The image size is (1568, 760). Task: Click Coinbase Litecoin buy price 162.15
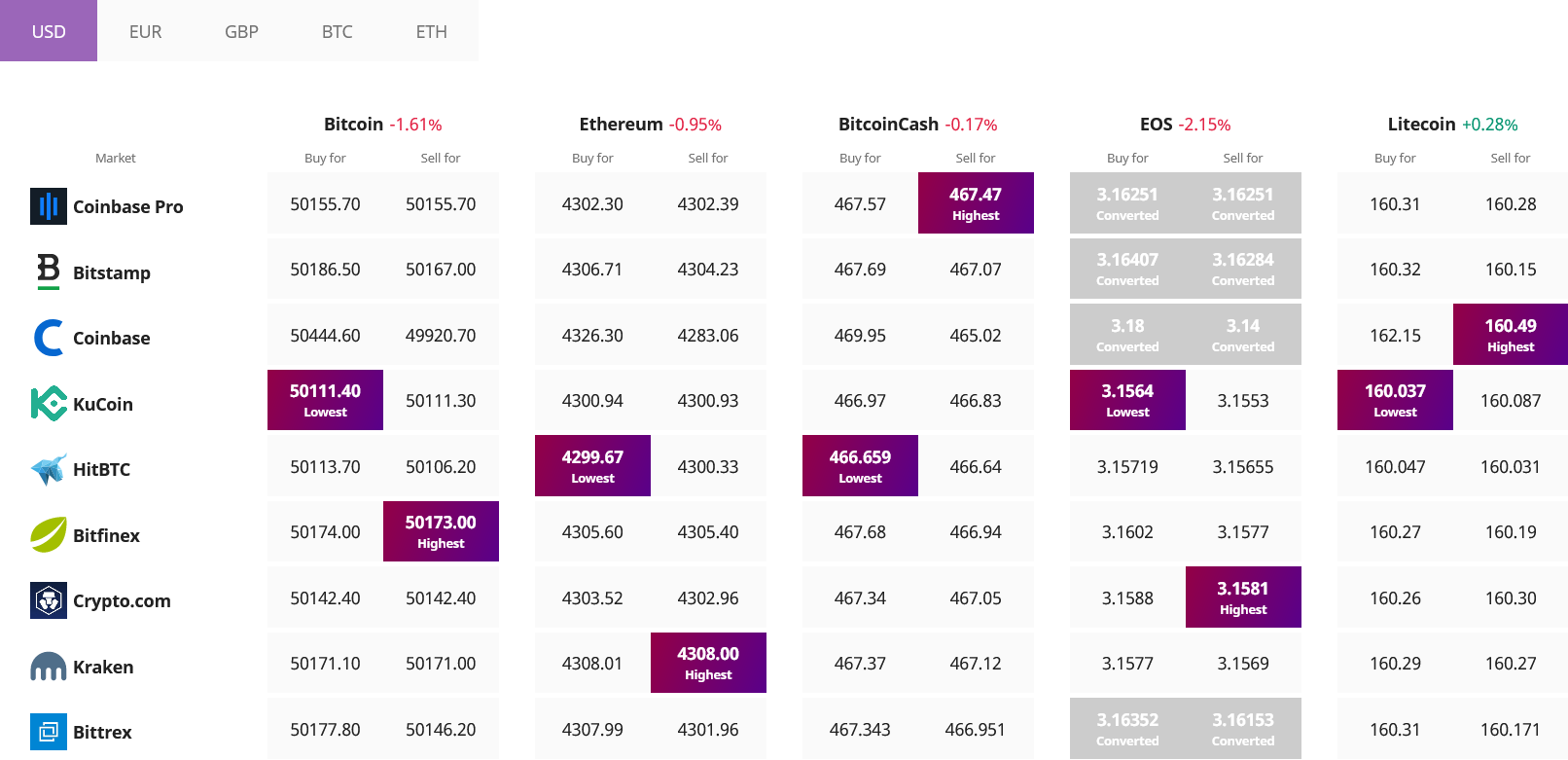(1395, 336)
